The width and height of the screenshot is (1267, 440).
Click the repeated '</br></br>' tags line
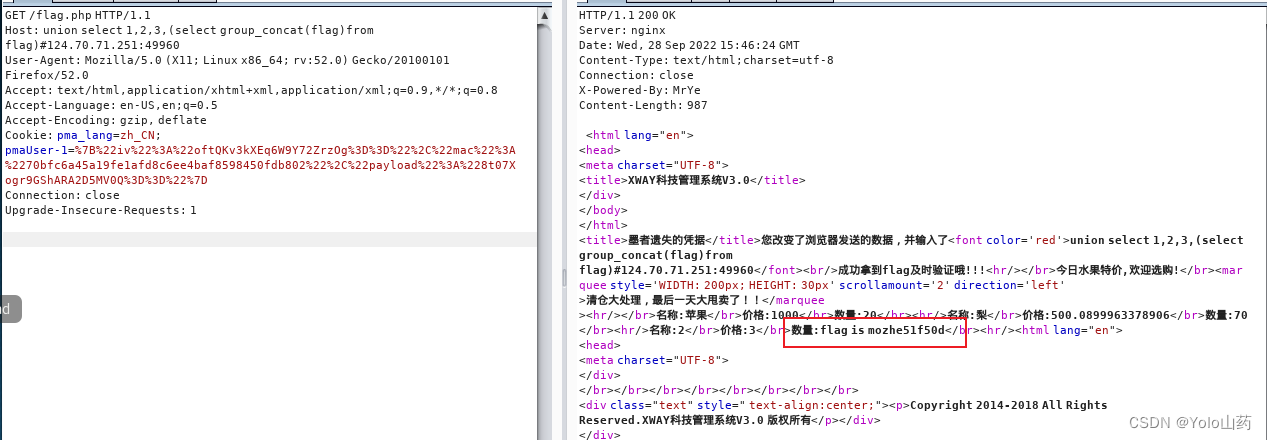(x=718, y=390)
